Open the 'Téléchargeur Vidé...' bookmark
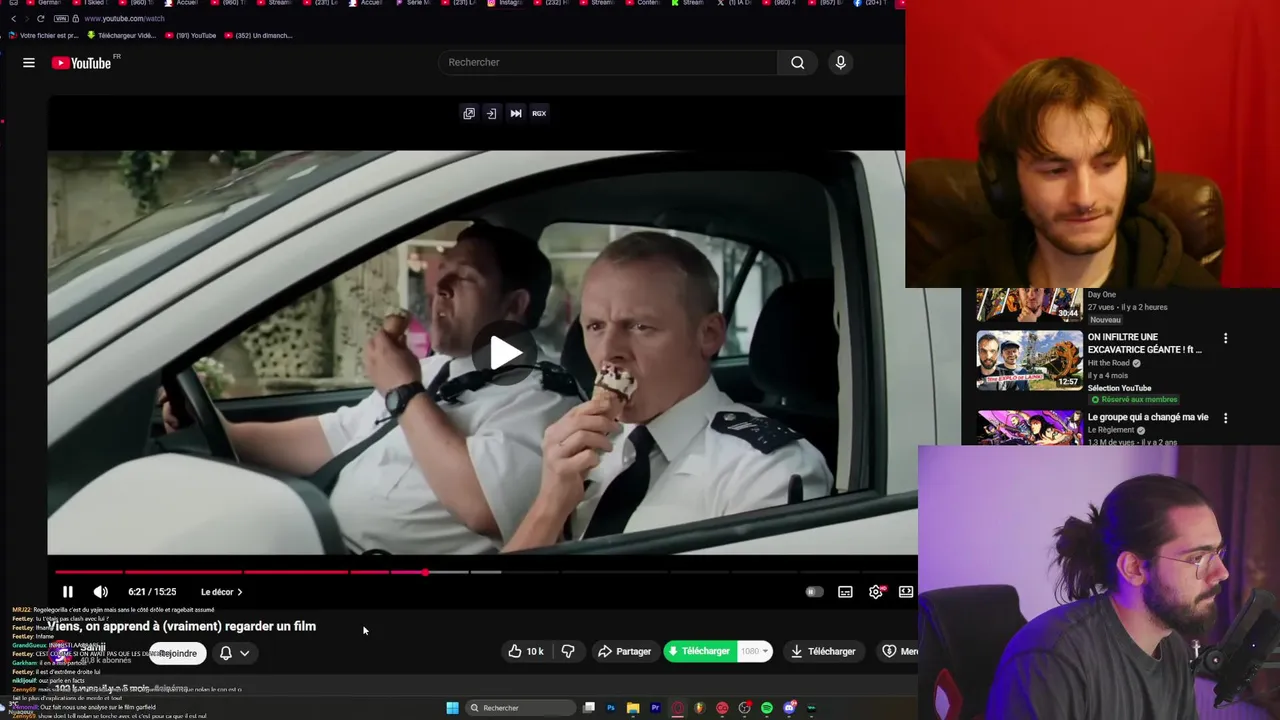This screenshot has height=720, width=1280. pos(122,35)
